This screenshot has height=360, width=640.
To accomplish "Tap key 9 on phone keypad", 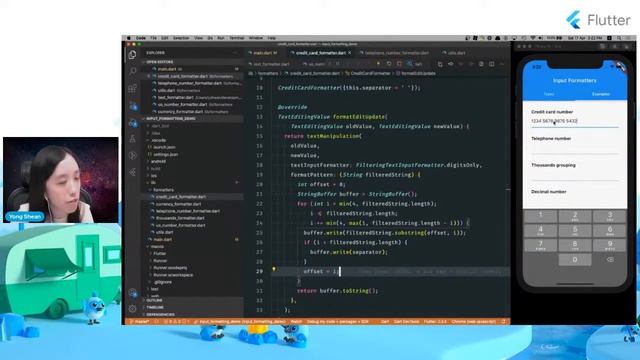I will point(610,245).
